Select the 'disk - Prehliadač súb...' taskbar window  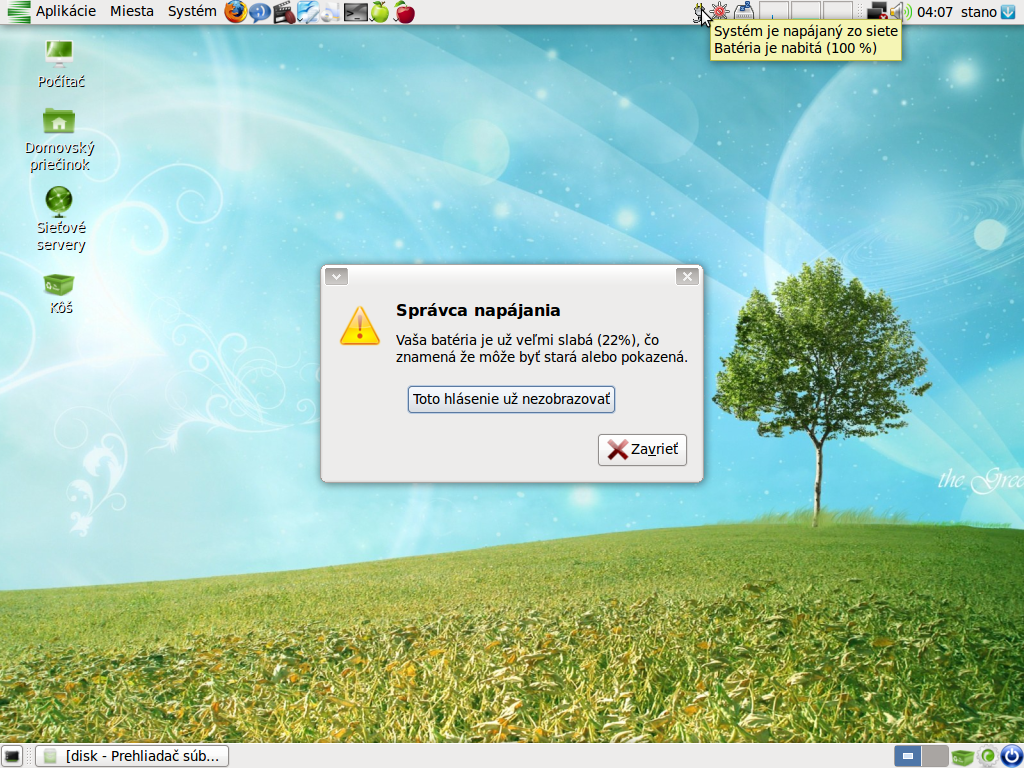(x=132, y=756)
